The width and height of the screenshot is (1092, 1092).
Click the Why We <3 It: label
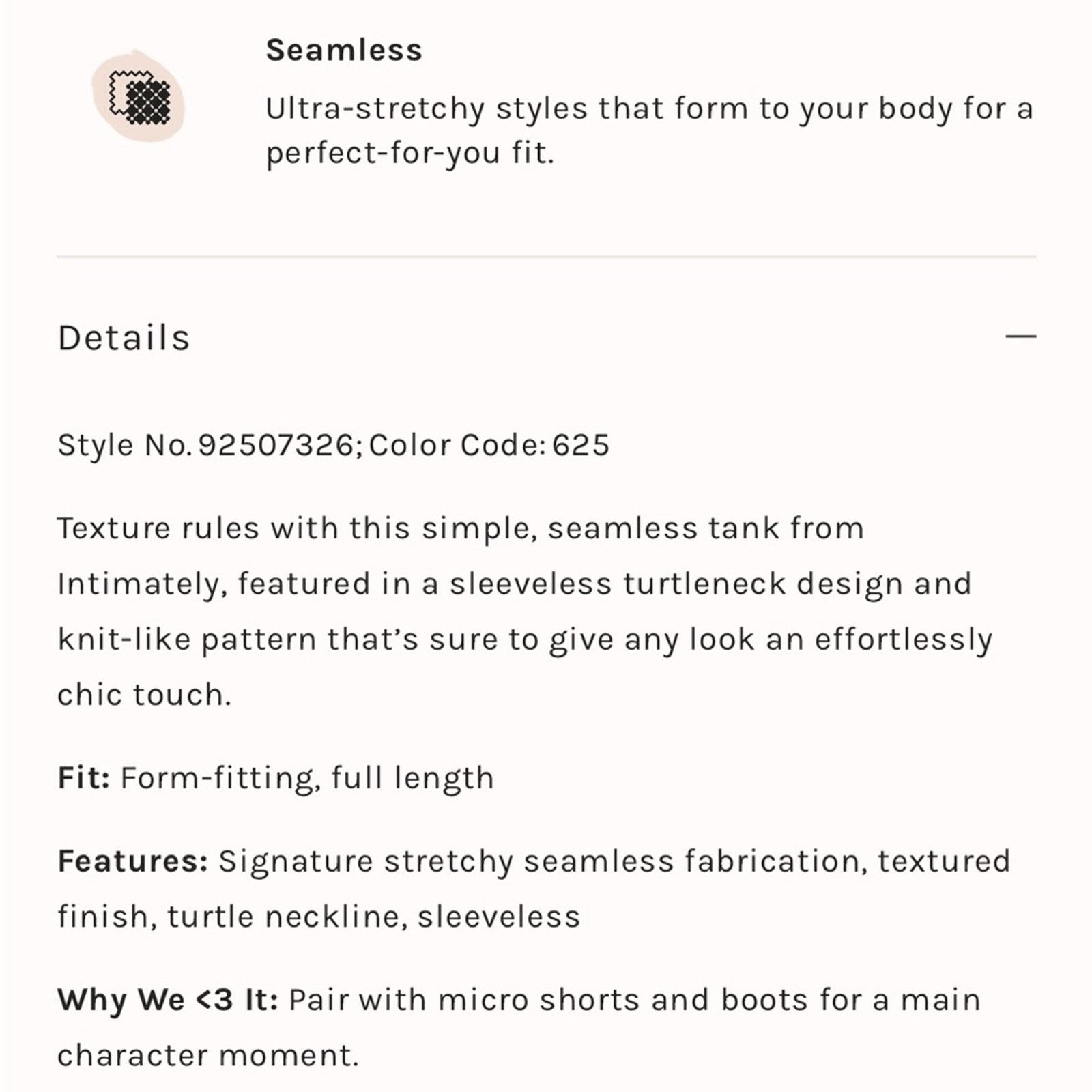[x=168, y=1000]
